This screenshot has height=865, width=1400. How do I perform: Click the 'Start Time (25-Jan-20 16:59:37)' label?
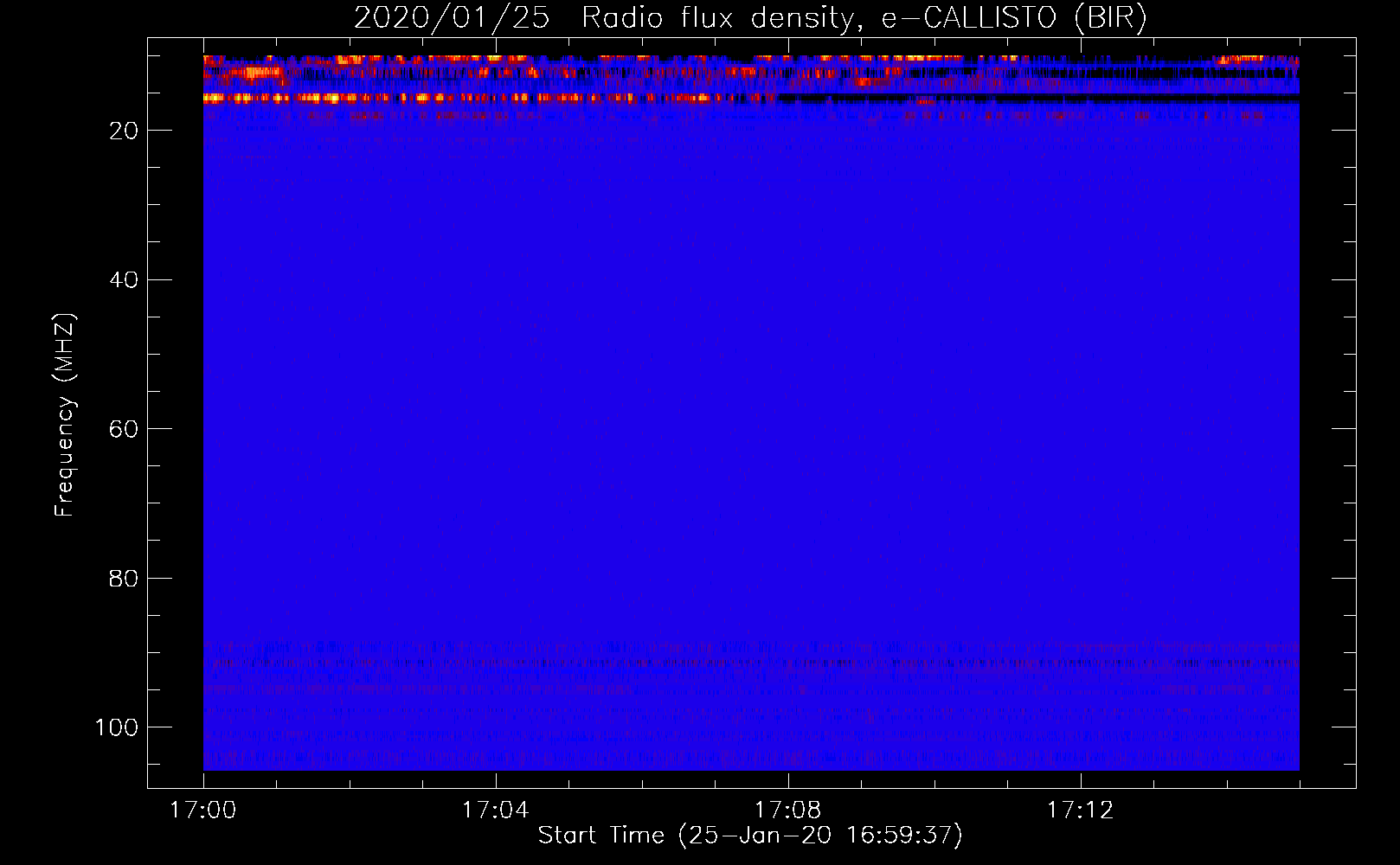(x=750, y=836)
